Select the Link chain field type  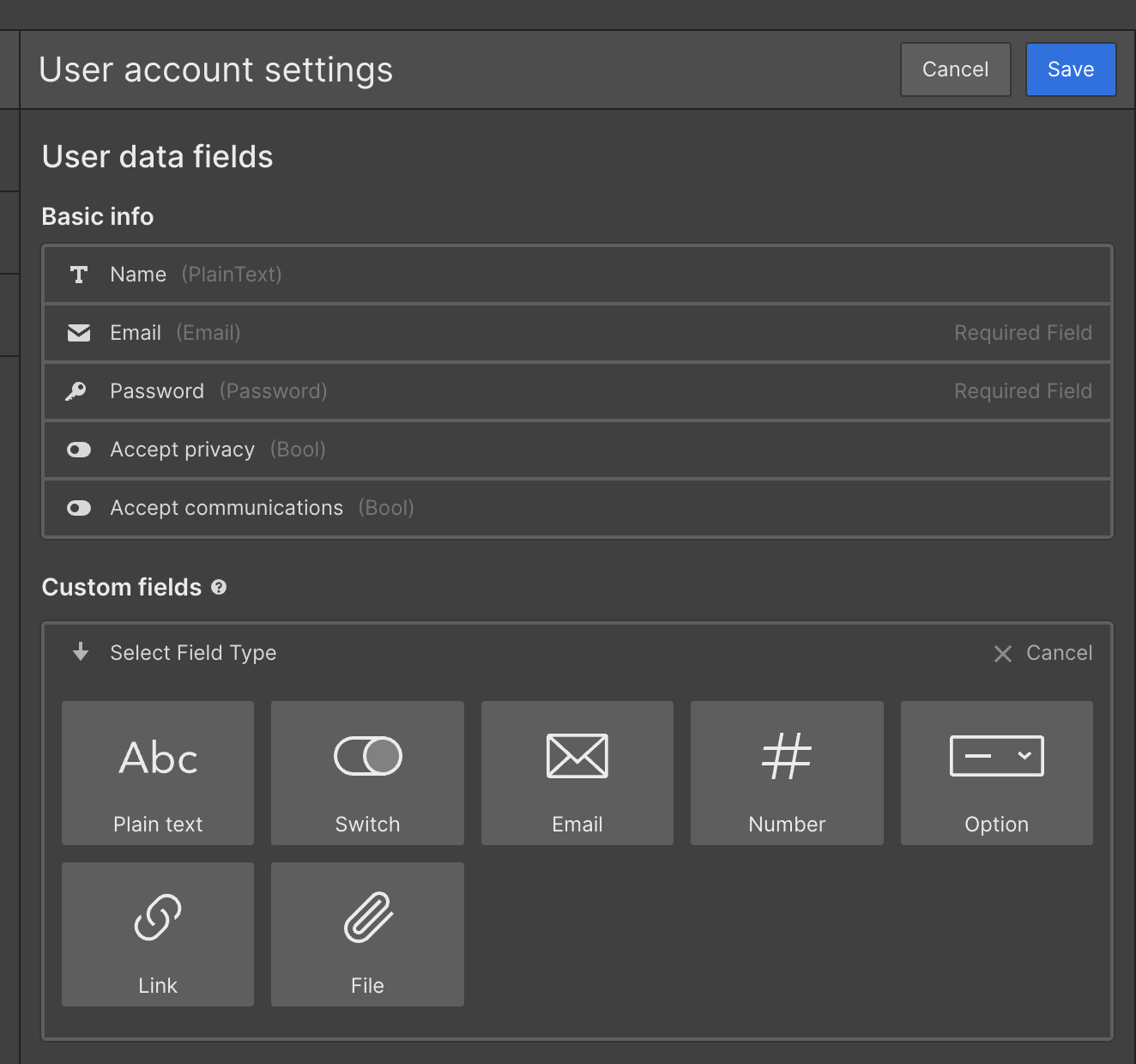point(158,934)
